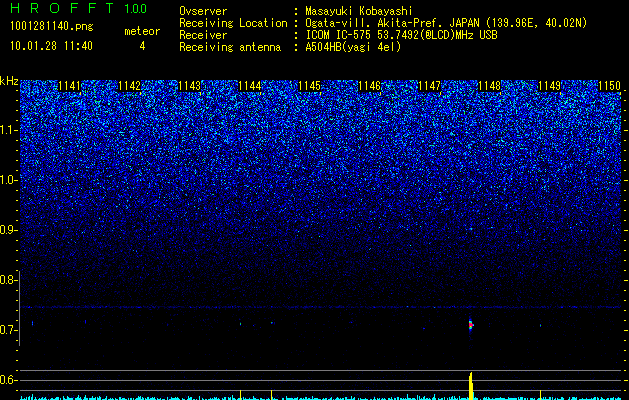Click the 1144 time marker
Viewport: 629px width, 400px height.
tap(250, 86)
